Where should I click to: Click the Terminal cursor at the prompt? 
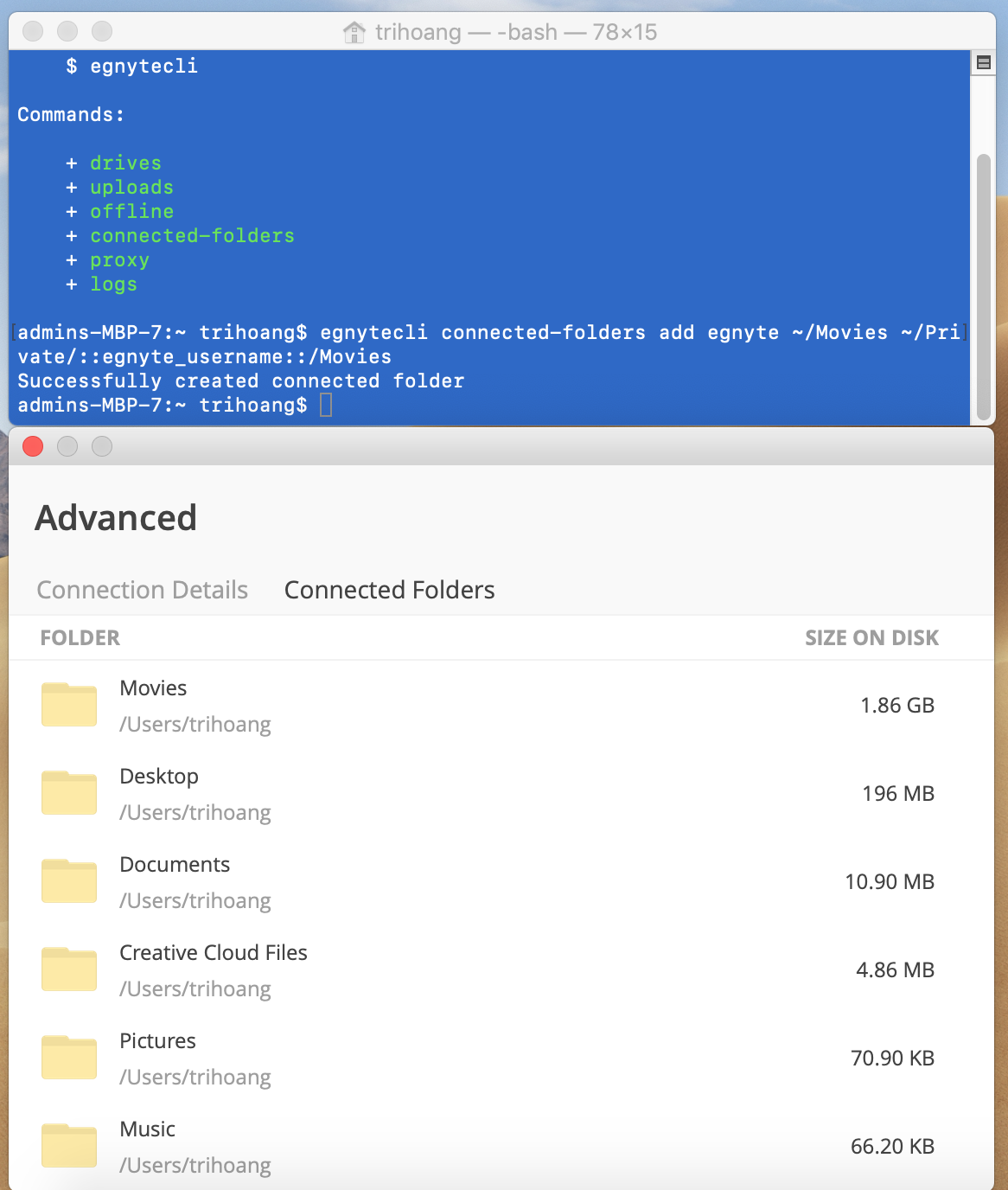click(326, 405)
